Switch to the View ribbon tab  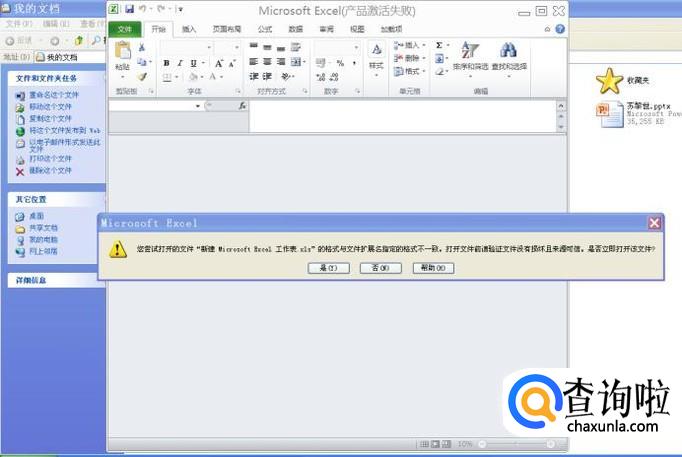[x=357, y=29]
